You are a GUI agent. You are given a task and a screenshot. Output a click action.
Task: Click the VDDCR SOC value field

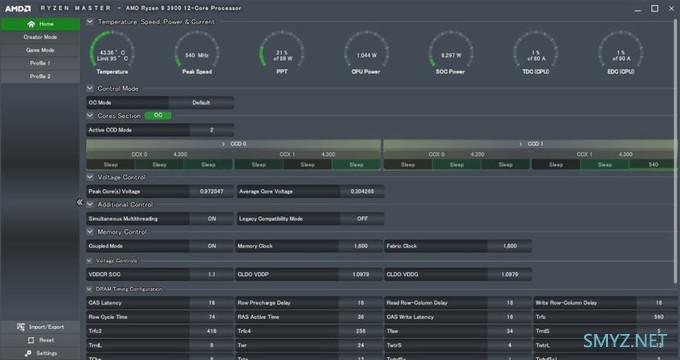[212, 275]
